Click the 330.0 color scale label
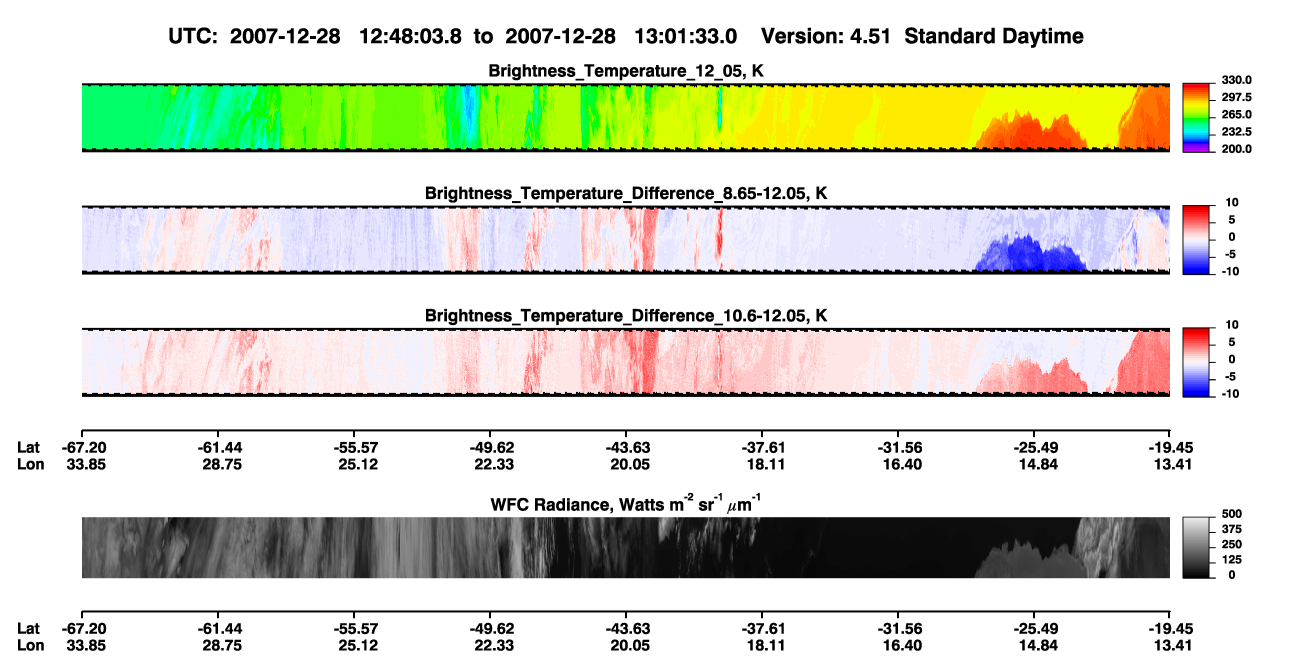This screenshot has width=1300, height=667. pos(1237,80)
